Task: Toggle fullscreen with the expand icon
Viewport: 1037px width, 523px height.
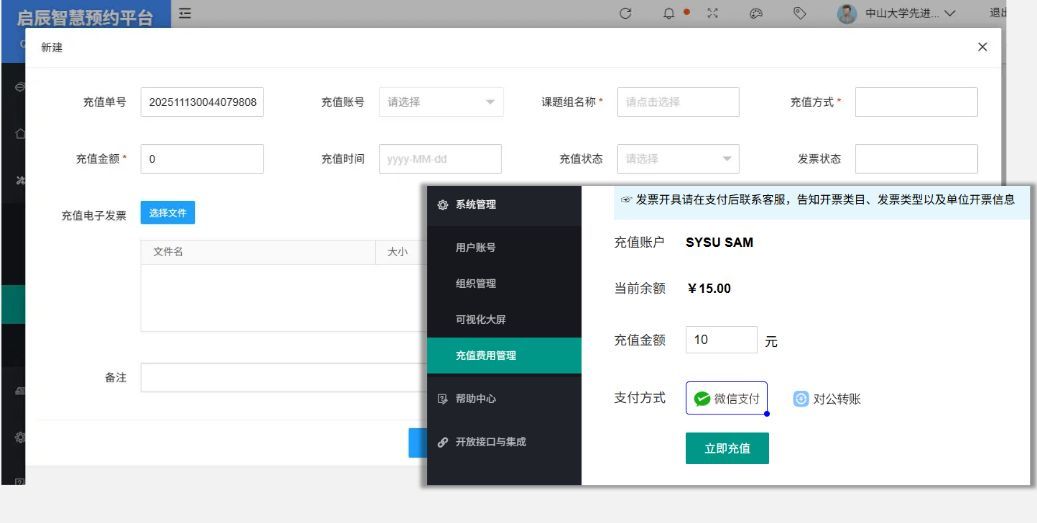Action: 713,13
